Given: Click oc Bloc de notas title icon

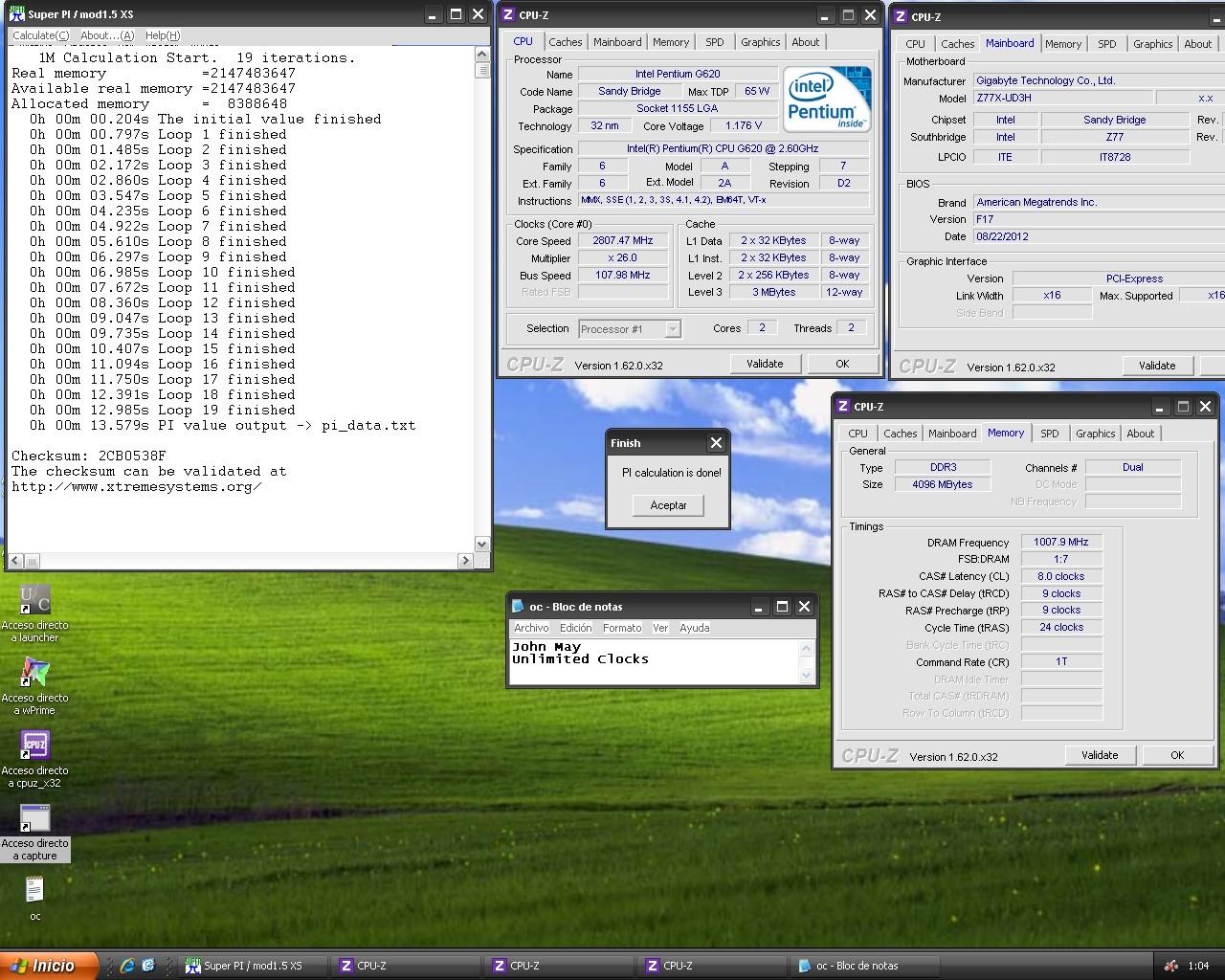Looking at the screenshot, I should 518,606.
